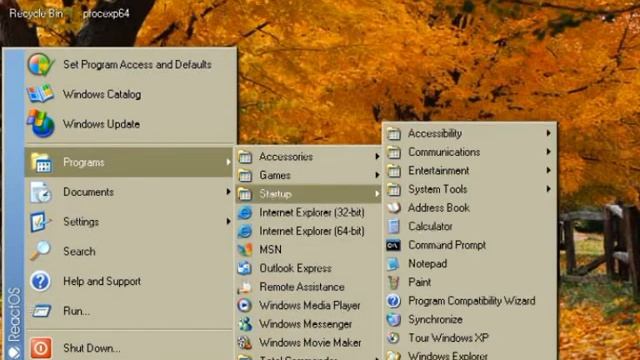
Task: Click the Synchronize text label
Action: 435,320
